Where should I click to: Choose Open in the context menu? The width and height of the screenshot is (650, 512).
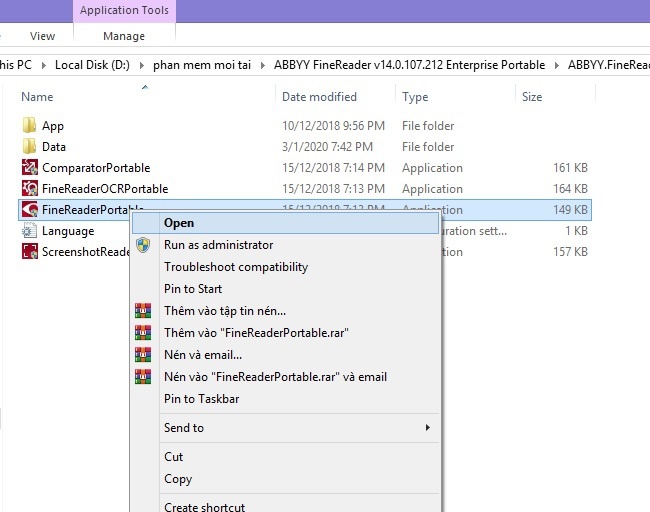(x=285, y=223)
